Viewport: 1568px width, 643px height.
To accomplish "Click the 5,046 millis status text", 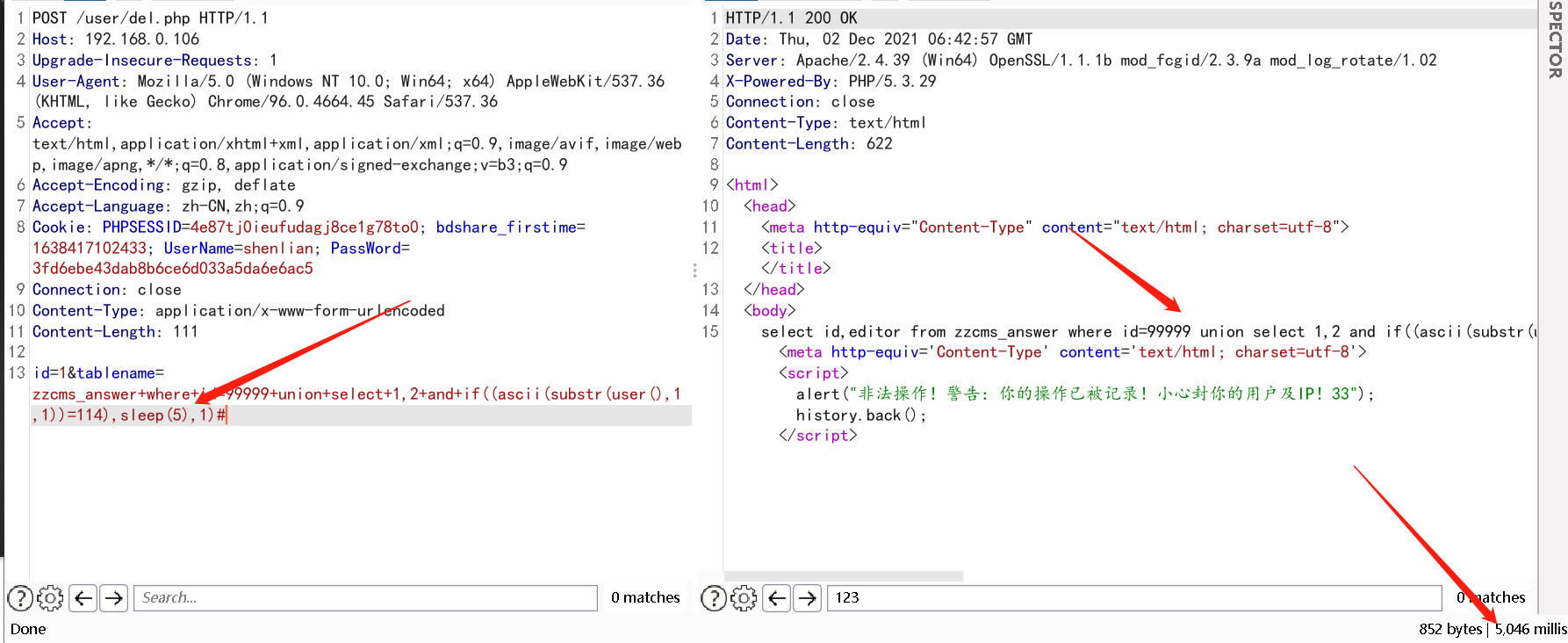I will pos(1531,629).
